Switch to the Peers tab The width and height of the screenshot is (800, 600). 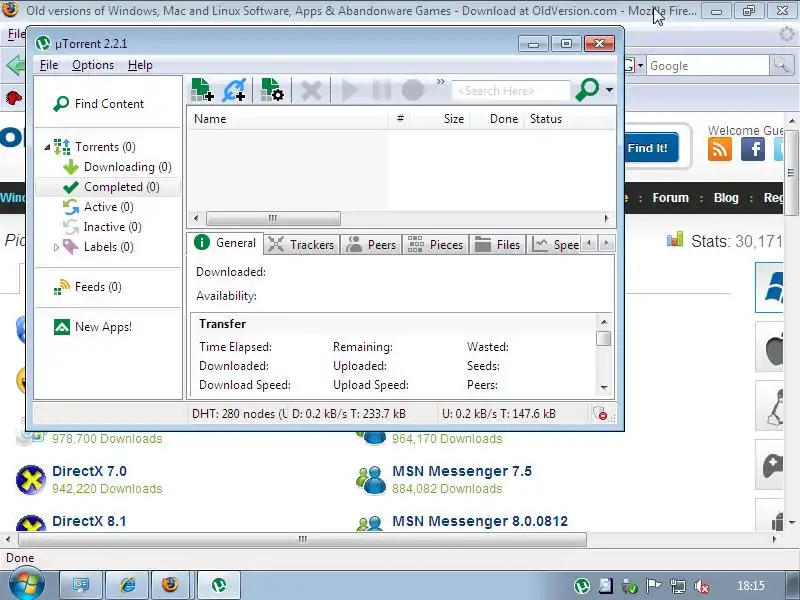[371, 245]
